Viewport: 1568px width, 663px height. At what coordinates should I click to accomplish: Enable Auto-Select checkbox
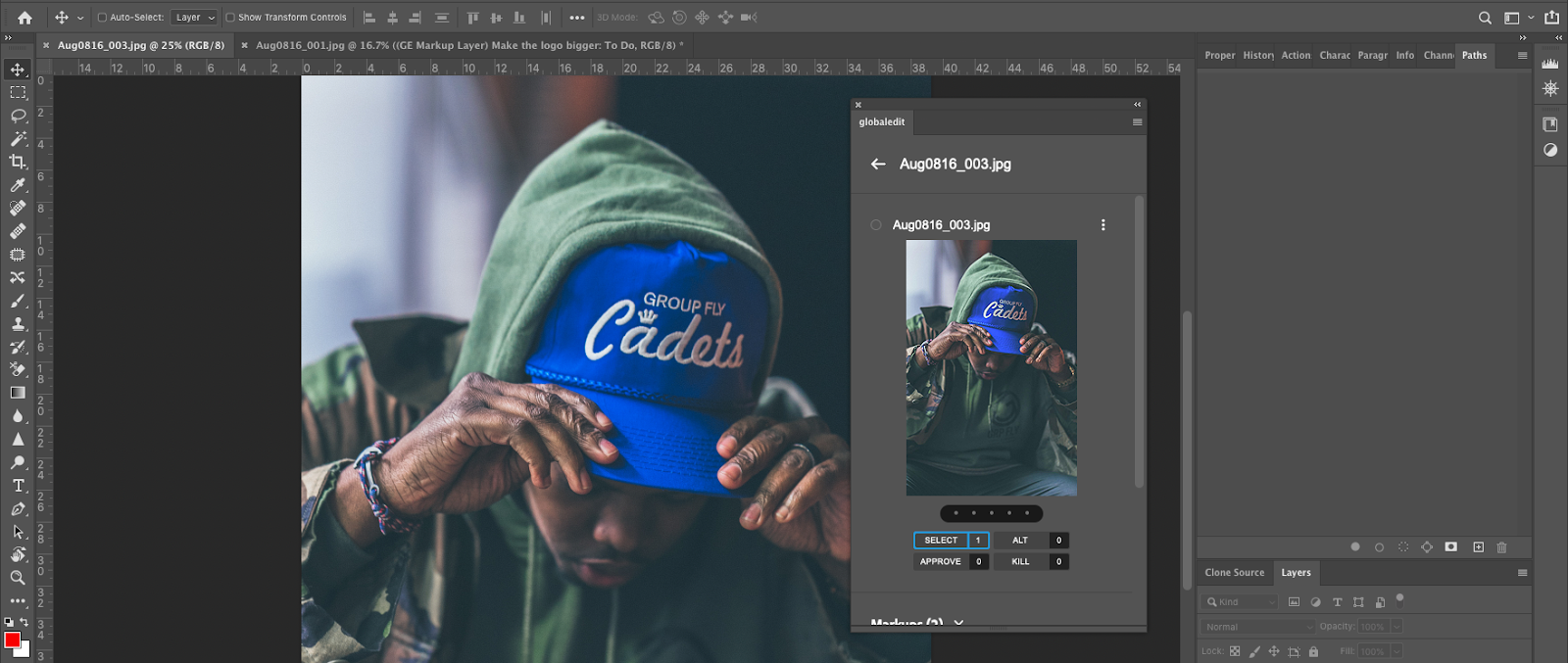[x=102, y=18]
